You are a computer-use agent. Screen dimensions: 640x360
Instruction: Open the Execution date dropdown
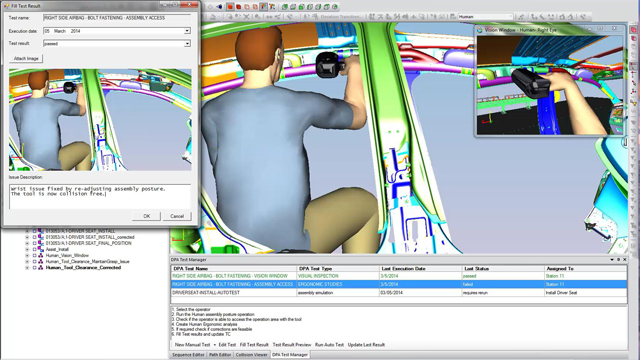[187, 31]
